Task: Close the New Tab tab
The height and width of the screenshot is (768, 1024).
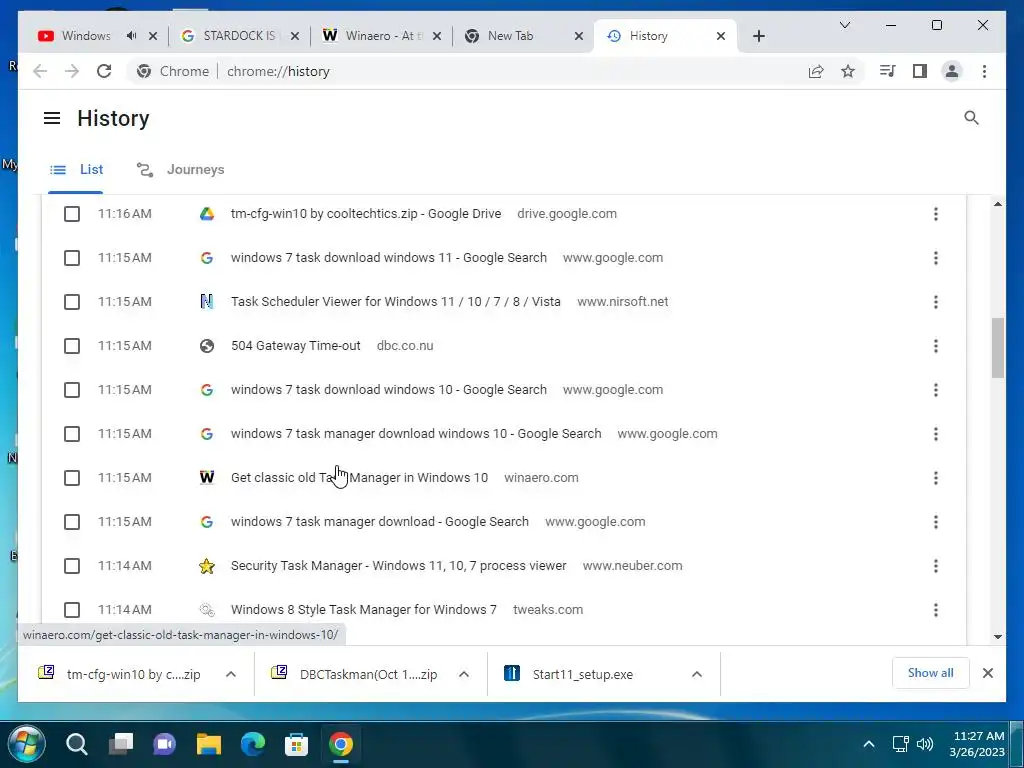Action: click(x=579, y=36)
